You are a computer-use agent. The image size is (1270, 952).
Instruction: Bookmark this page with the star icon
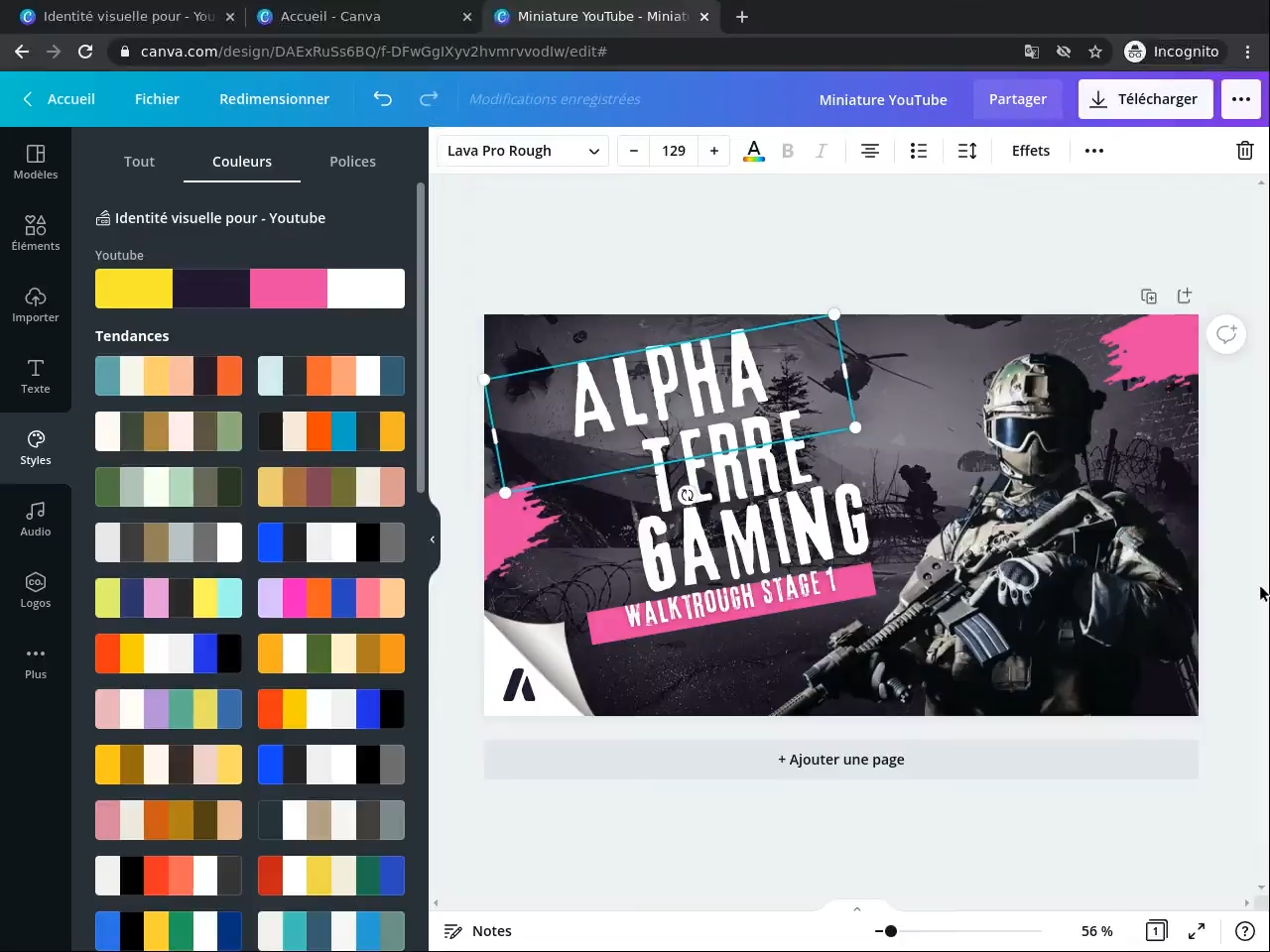1095,52
